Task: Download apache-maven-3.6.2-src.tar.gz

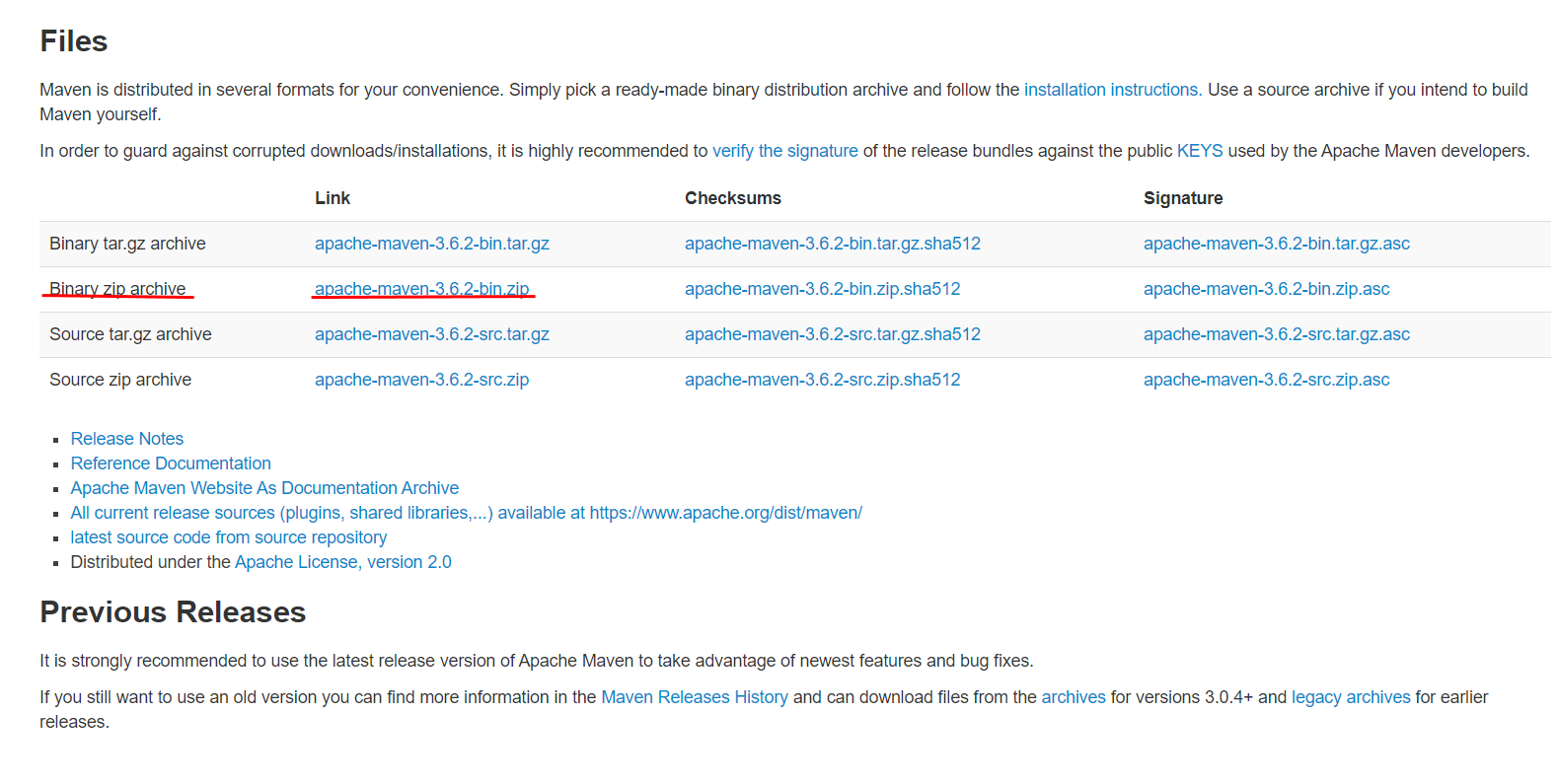Action: coord(432,334)
